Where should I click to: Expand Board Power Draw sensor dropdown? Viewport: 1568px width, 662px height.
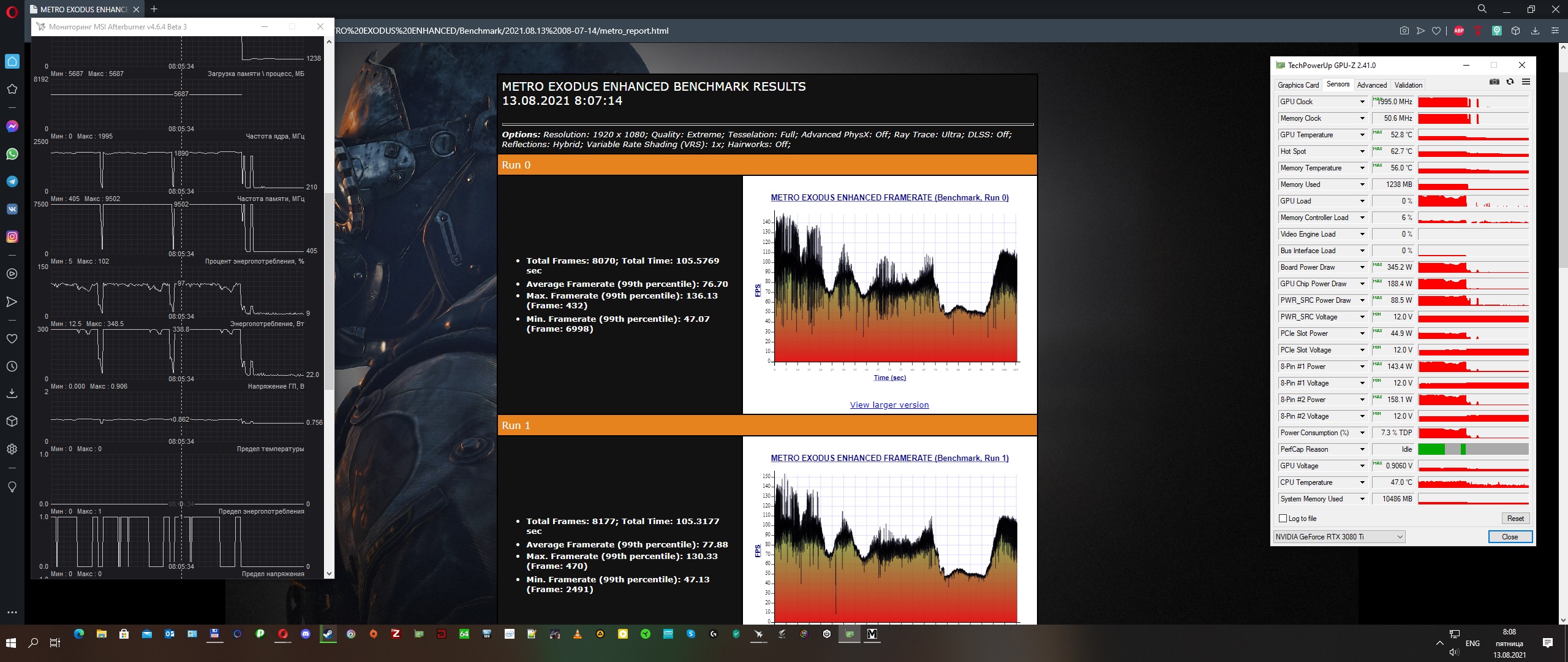1362,267
